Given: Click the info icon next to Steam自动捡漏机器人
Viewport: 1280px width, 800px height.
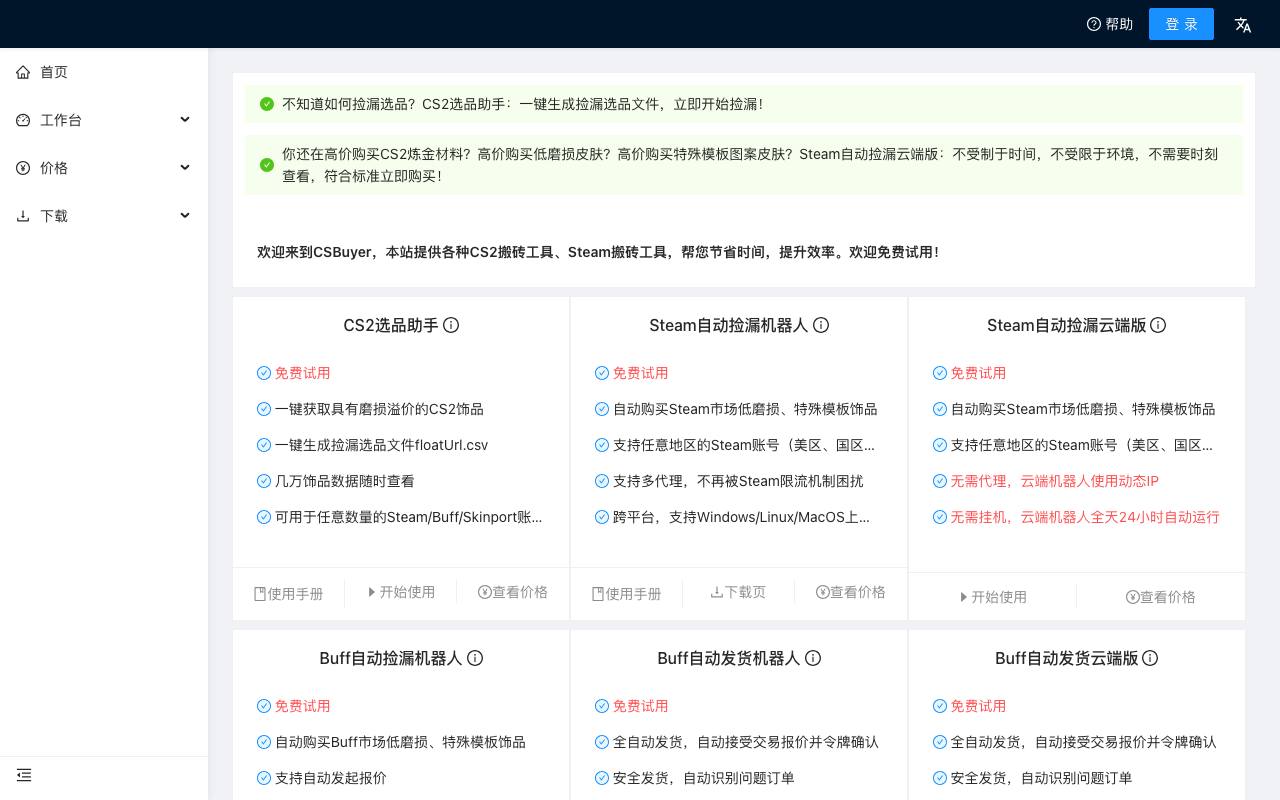Looking at the screenshot, I should pos(821,325).
